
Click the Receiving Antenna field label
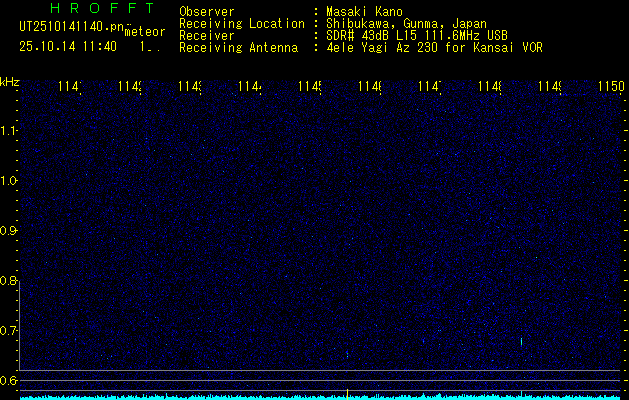pos(238,47)
